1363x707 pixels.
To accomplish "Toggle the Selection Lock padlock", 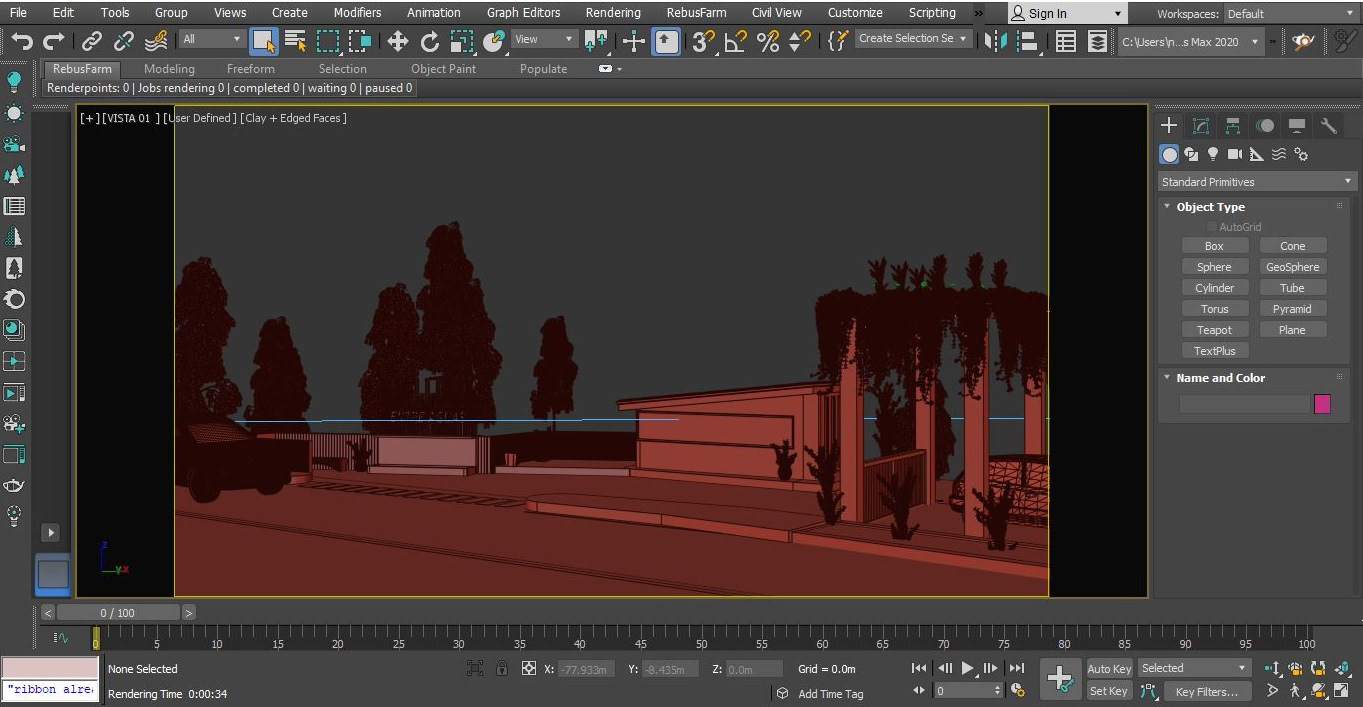I will 501,669.
